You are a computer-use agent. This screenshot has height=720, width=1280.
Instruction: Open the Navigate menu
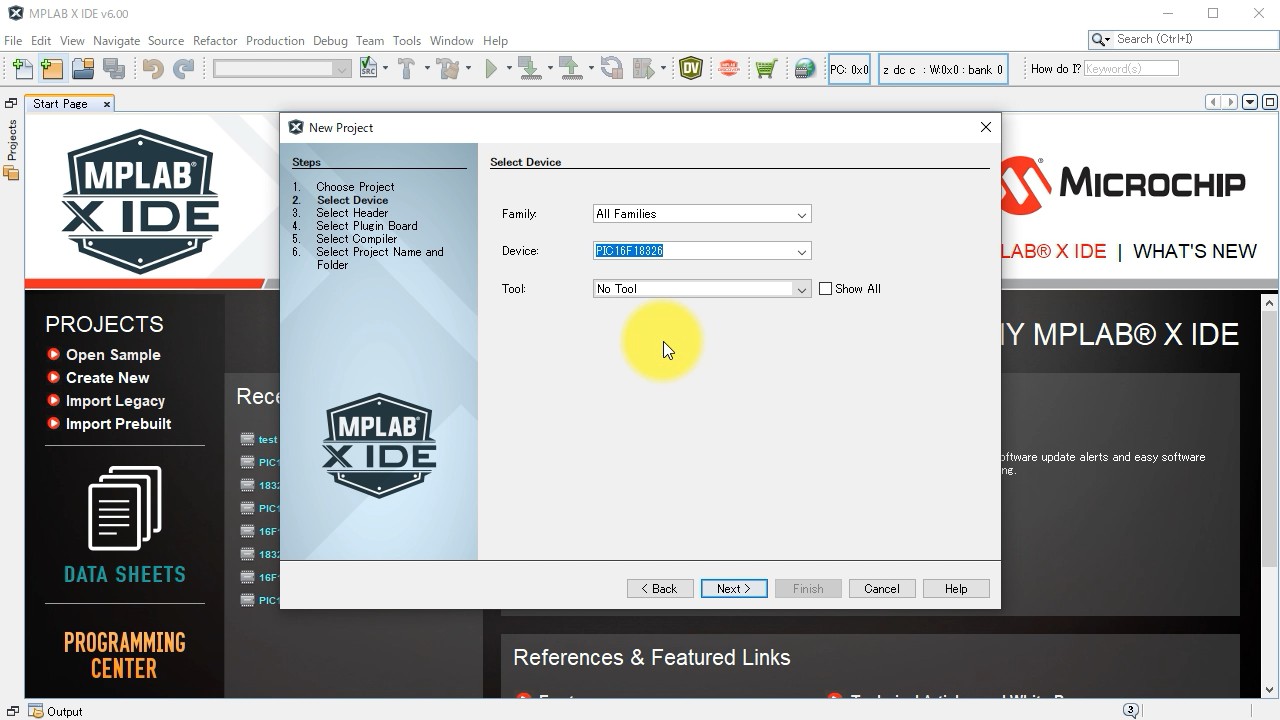click(x=116, y=41)
